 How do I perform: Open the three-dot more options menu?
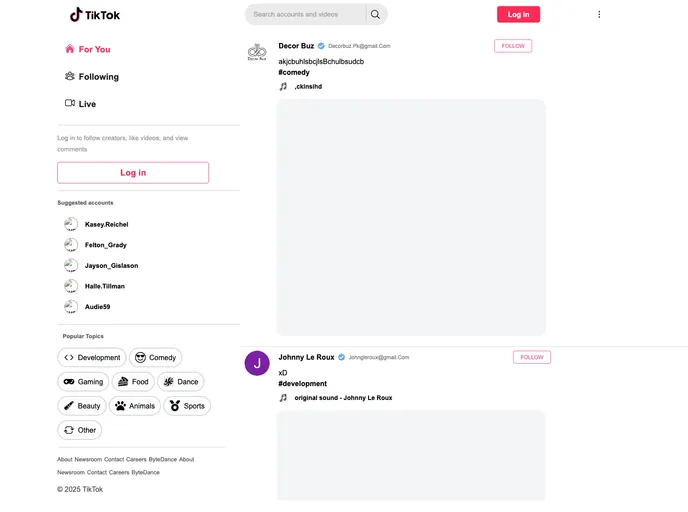pos(599,14)
